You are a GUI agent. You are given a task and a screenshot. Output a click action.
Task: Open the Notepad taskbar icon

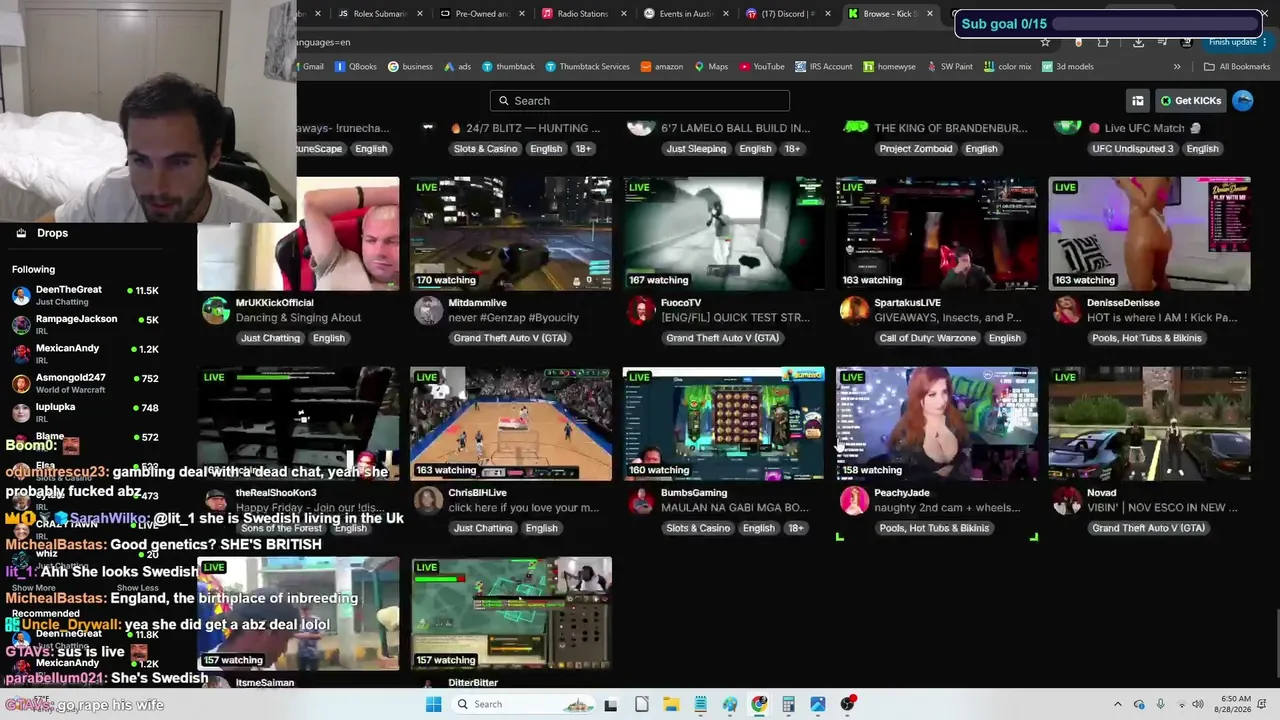pyautogui.click(x=700, y=704)
